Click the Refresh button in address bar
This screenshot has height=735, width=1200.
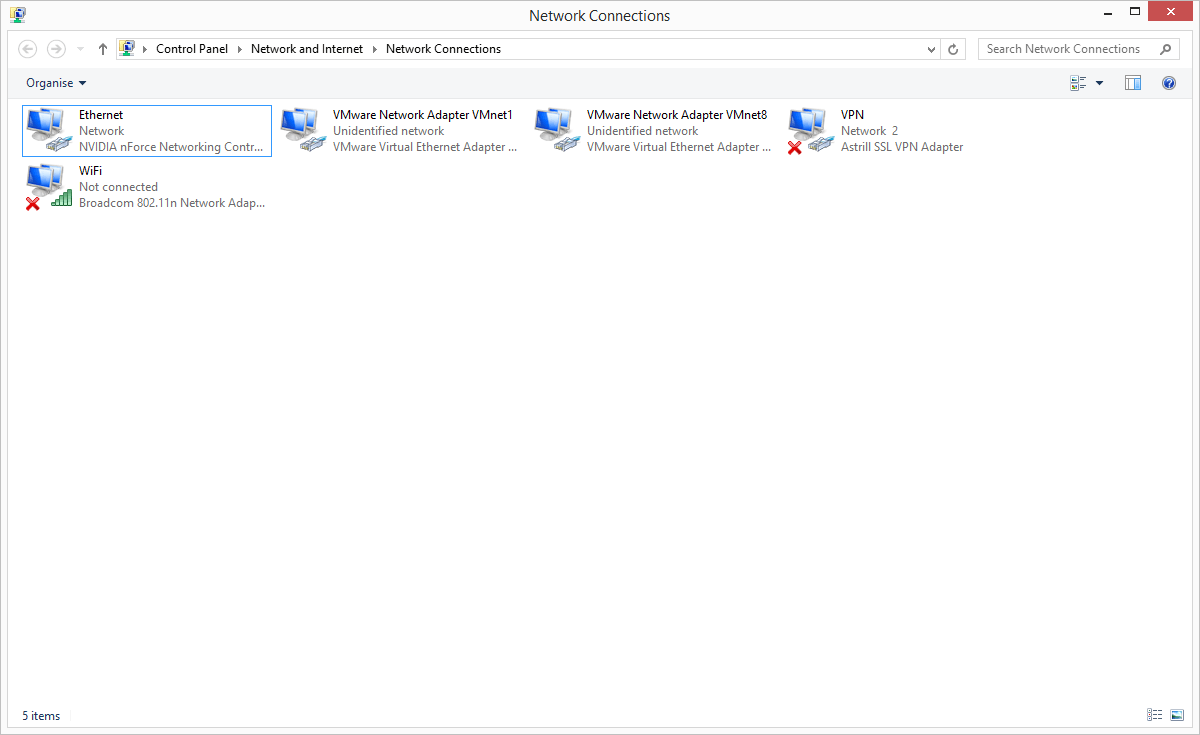coord(953,49)
